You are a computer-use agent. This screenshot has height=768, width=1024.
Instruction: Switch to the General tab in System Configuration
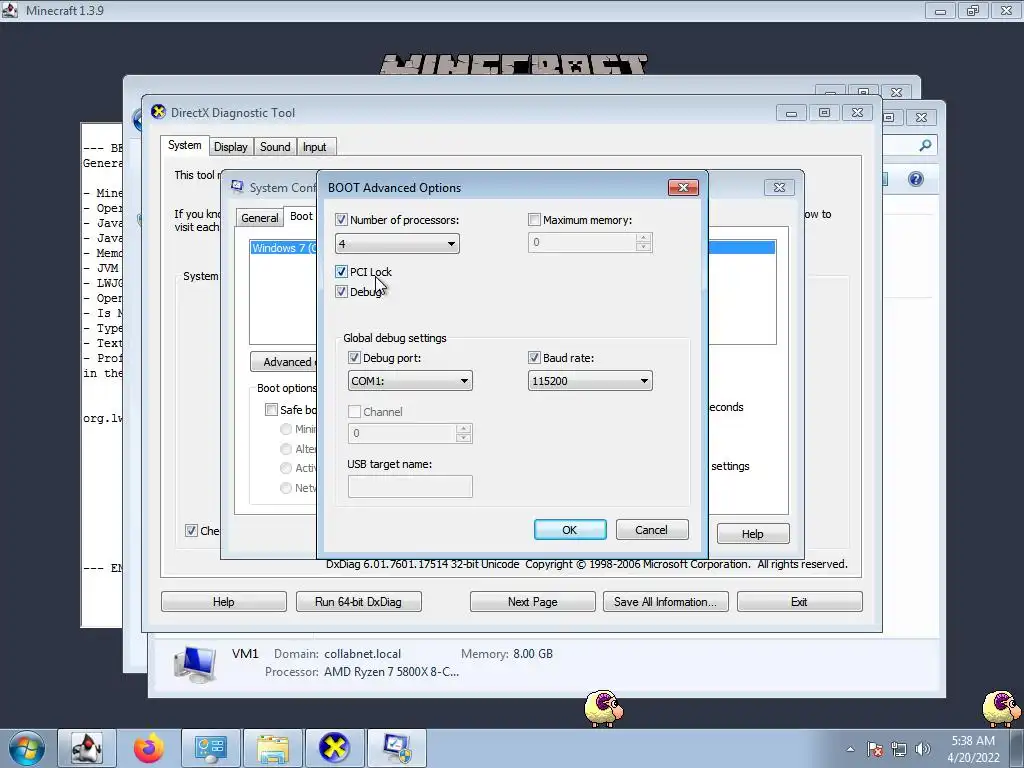pos(259,218)
